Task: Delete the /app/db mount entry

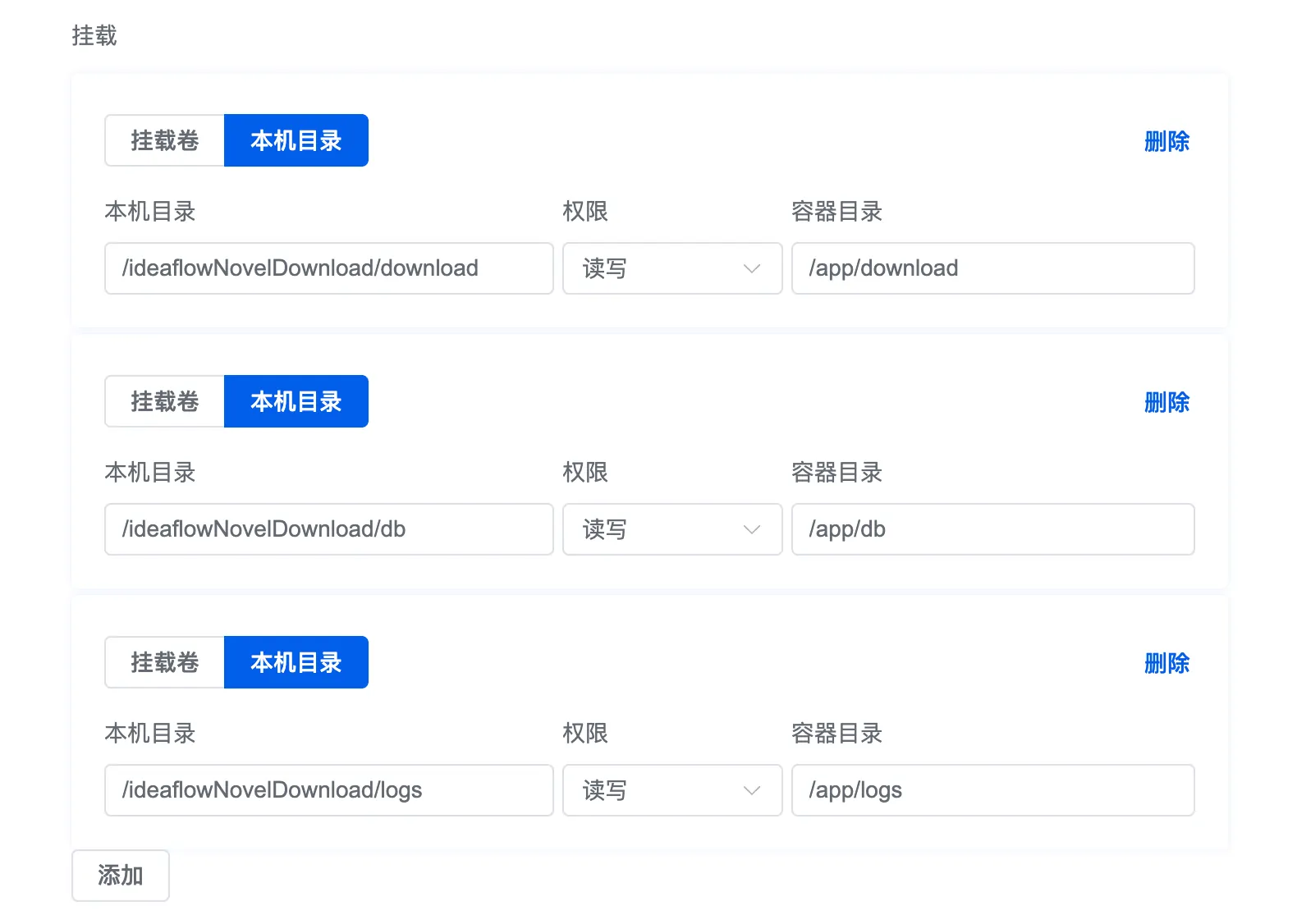Action: pos(1166,402)
